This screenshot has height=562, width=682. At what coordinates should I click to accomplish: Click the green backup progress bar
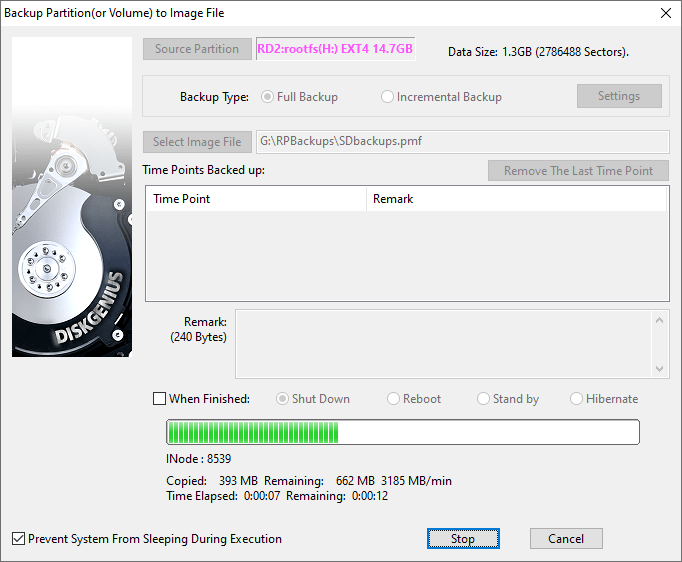(402, 432)
